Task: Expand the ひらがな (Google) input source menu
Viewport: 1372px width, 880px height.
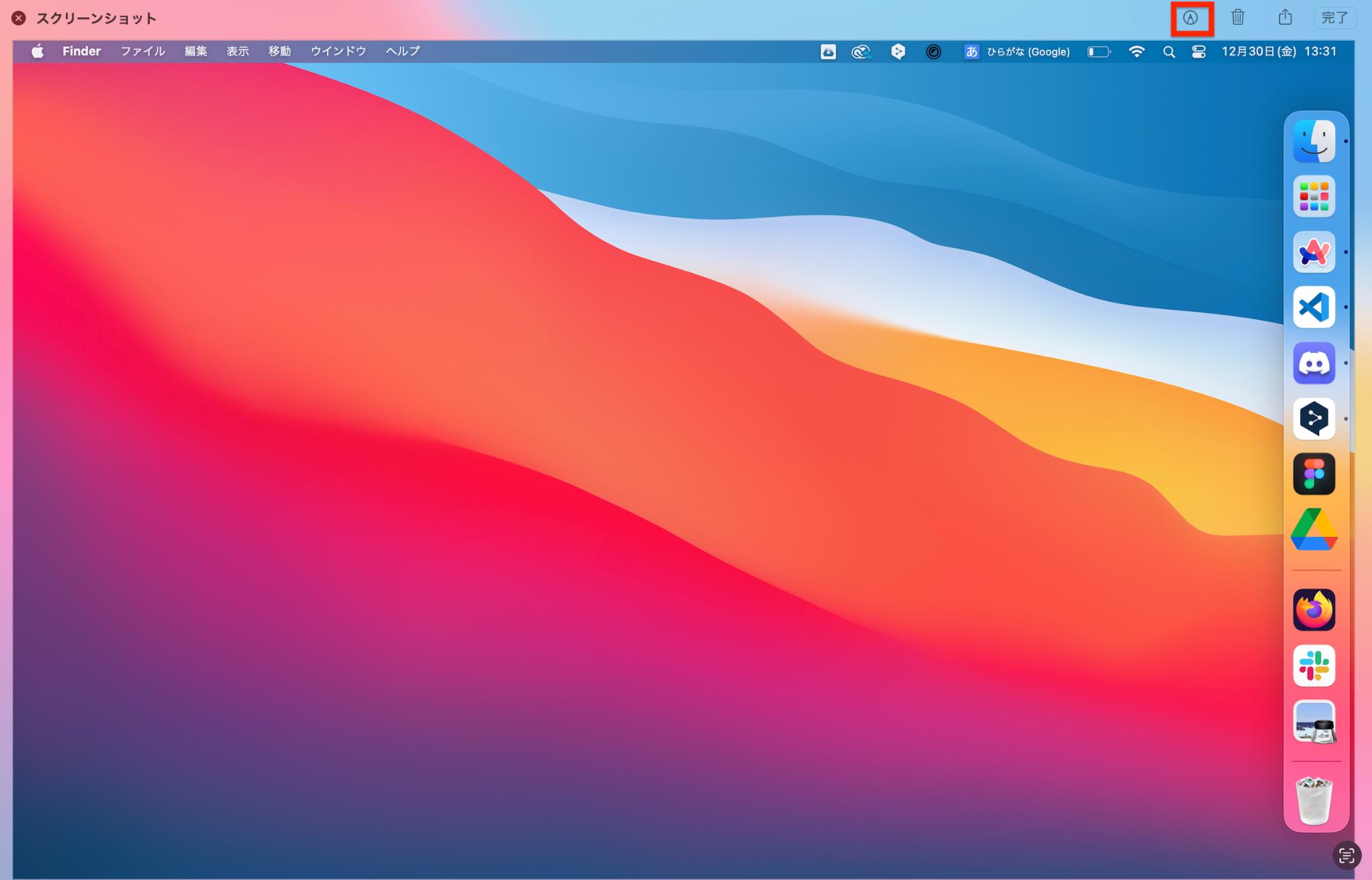Action: pyautogui.click(x=1017, y=52)
